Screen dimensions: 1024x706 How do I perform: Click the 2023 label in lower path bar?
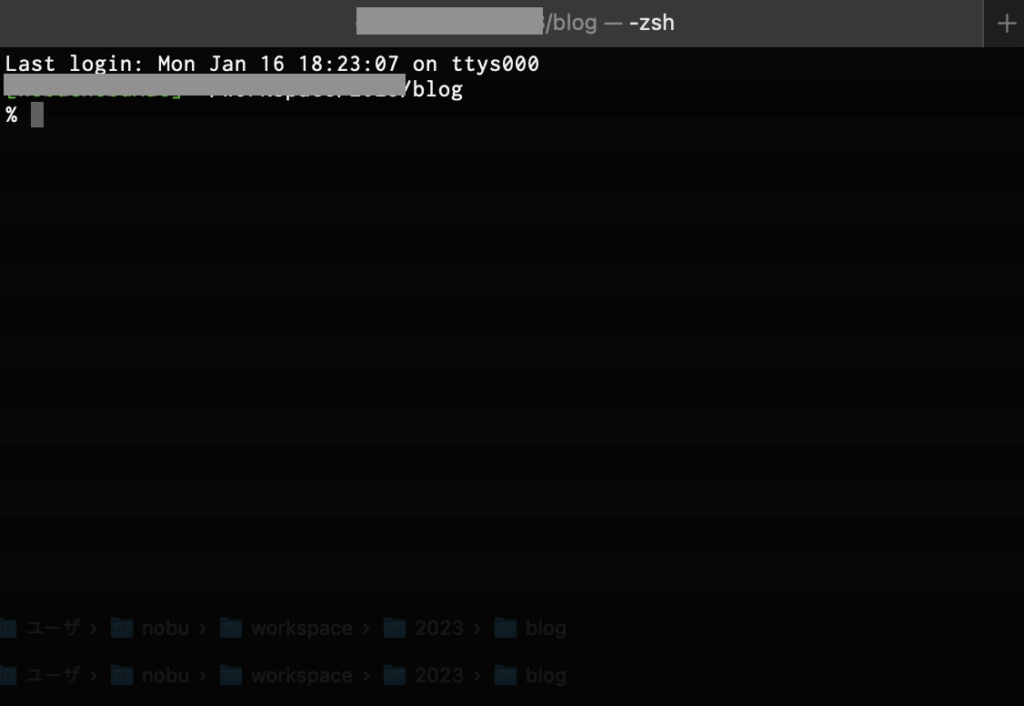coord(439,675)
